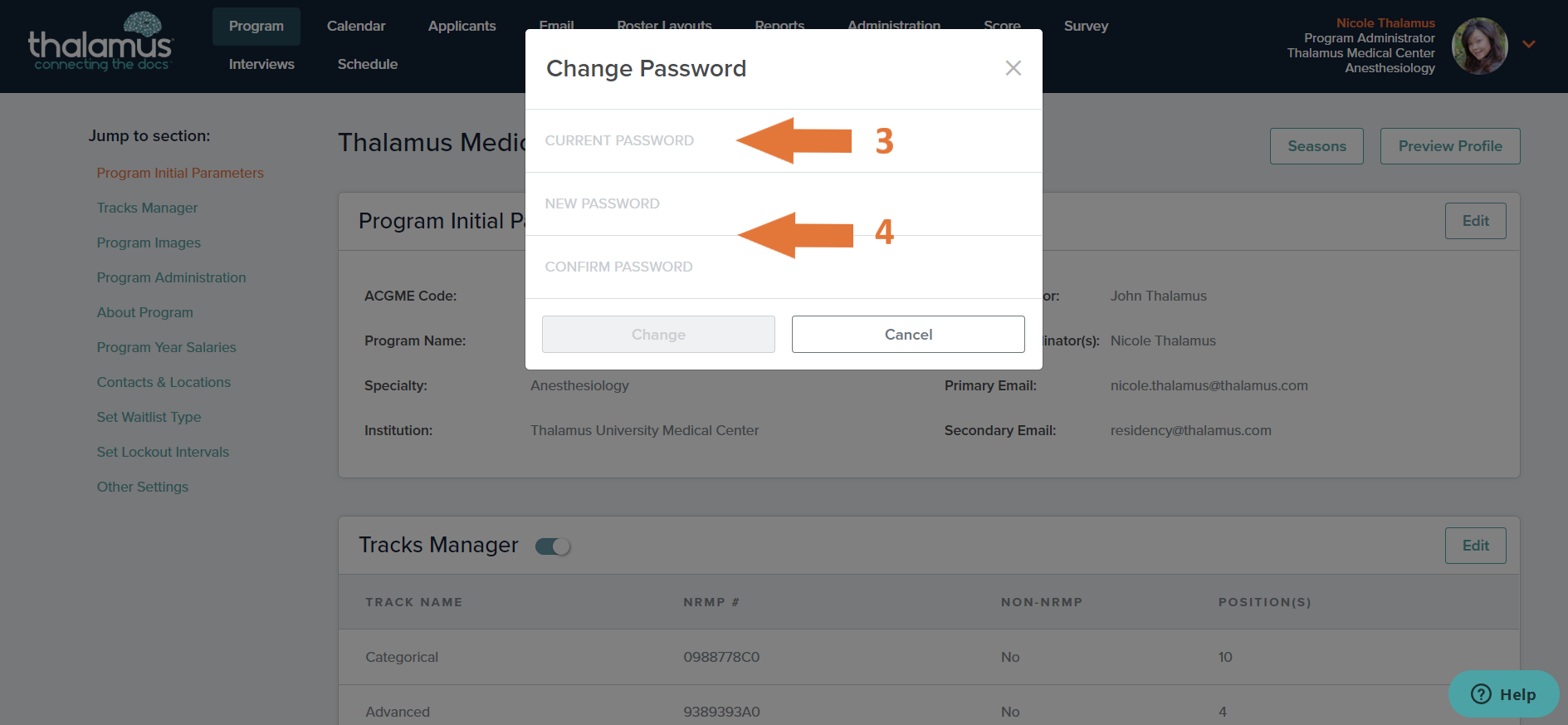Click the Current Password field

784,141
